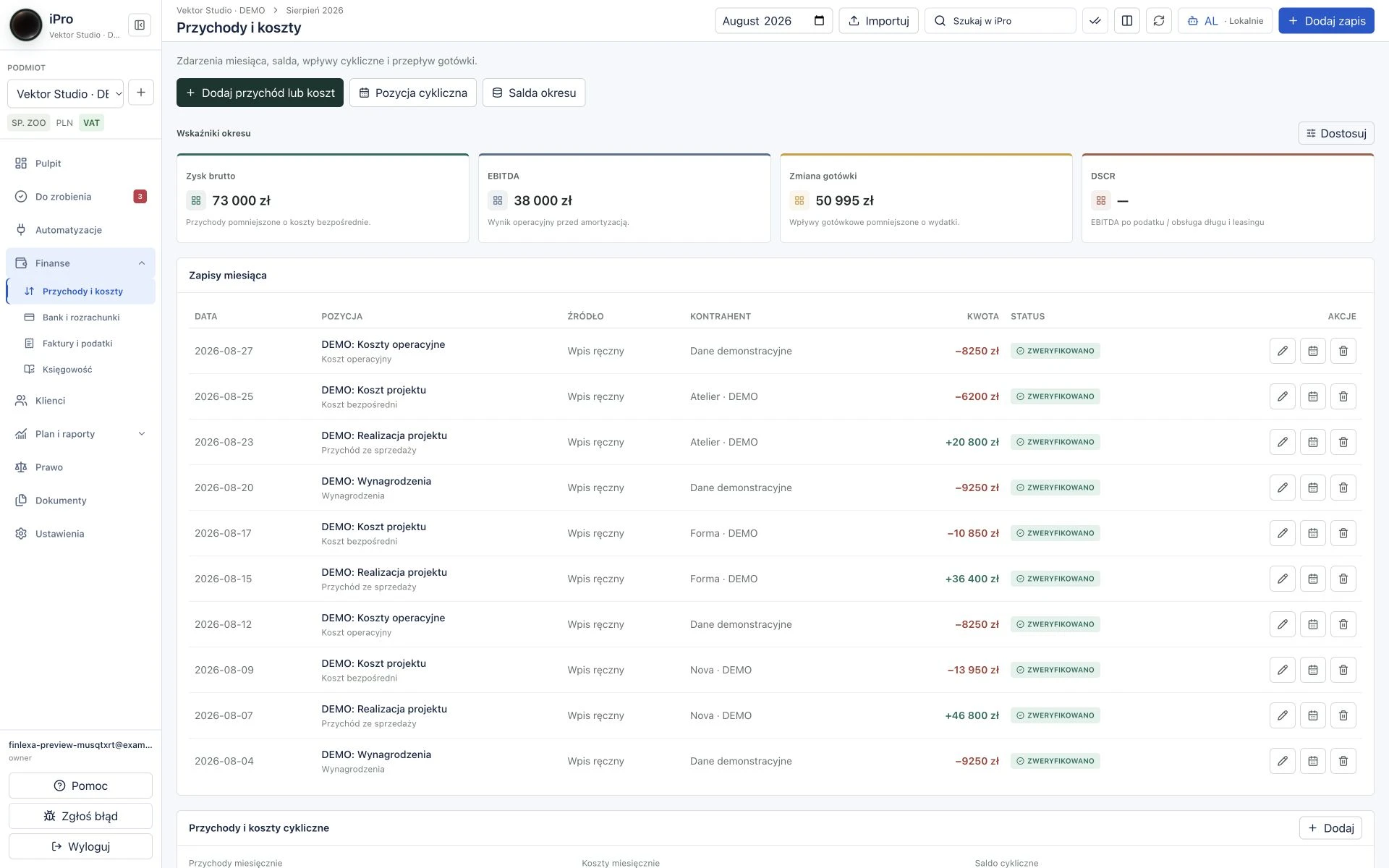The image size is (1389, 868).
Task: Open calendar icon for 2026-08-15 entry
Action: click(x=1313, y=579)
